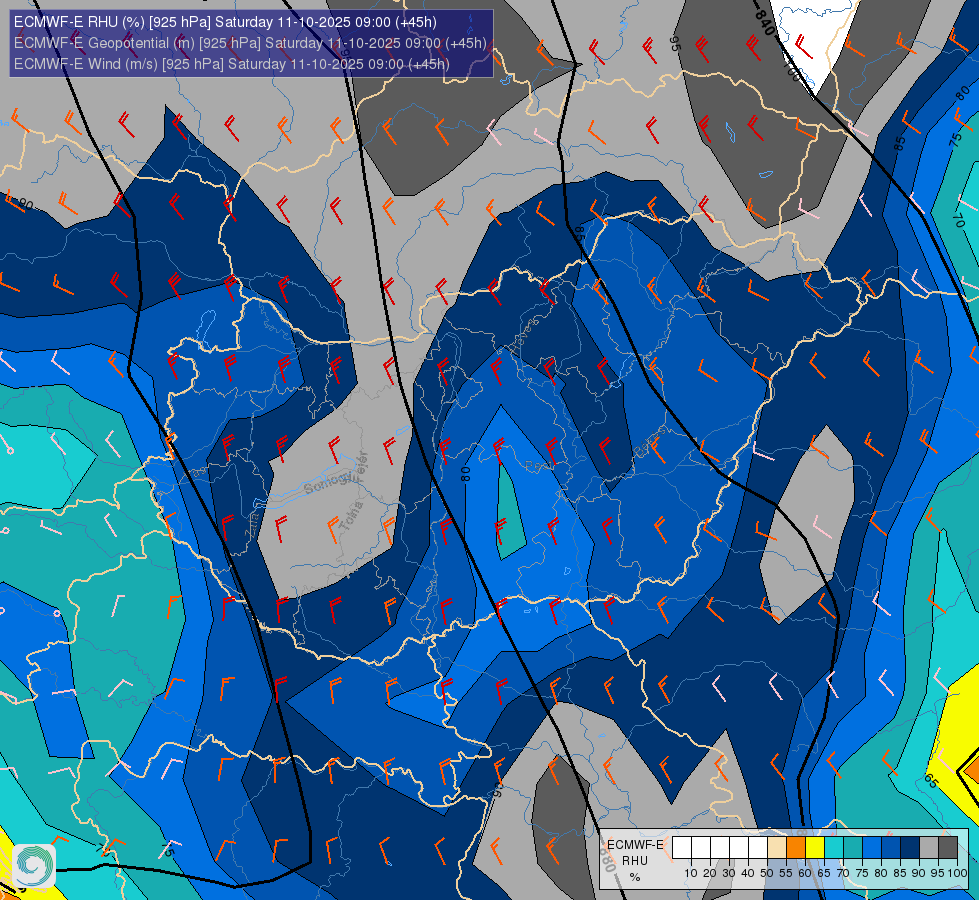Click the legend tick label 60

click(x=805, y=873)
